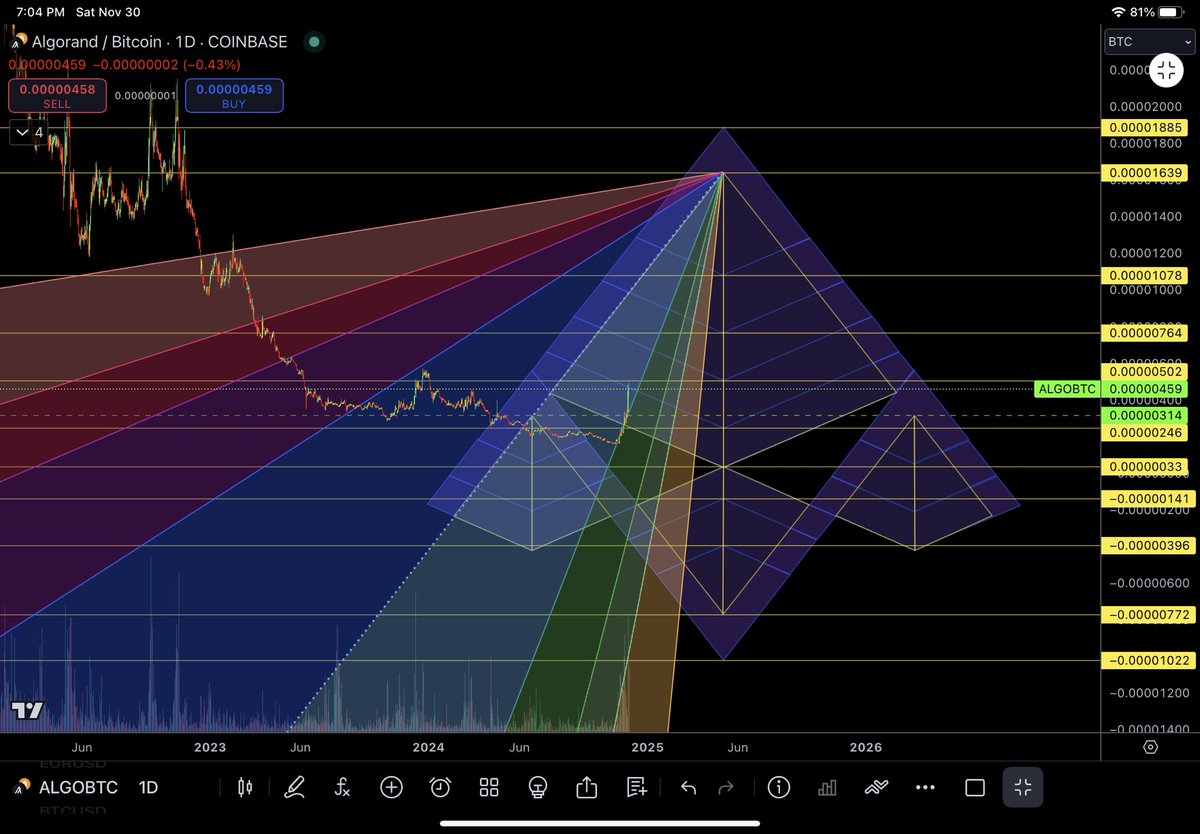Tap Wi-Fi icon in status bar
Image resolution: width=1200 pixels, height=834 pixels.
(1119, 12)
